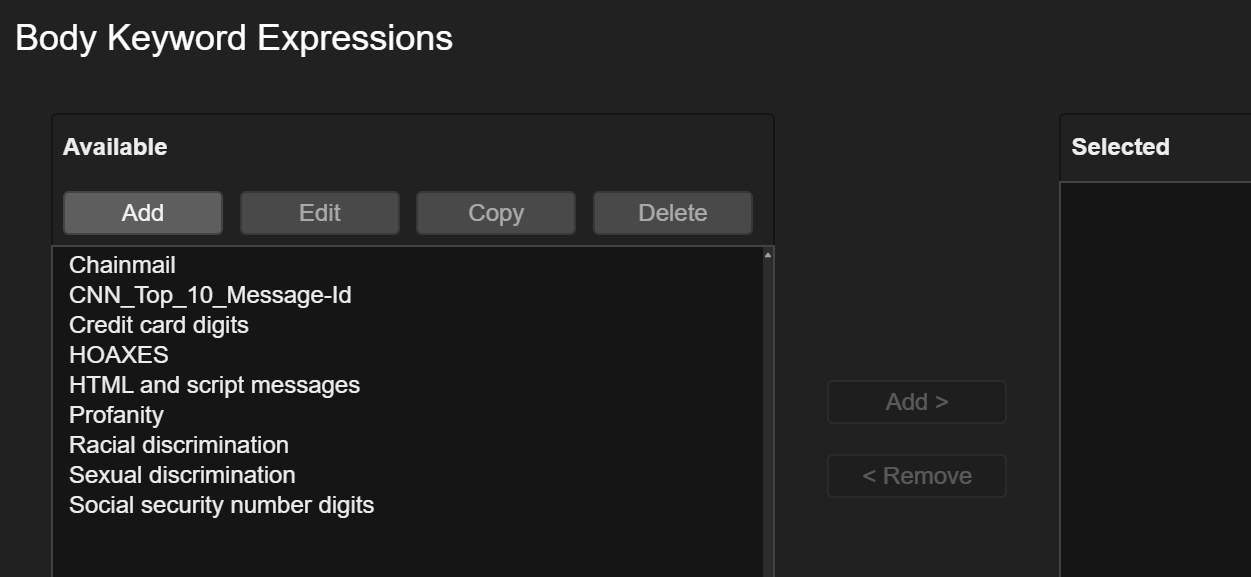Select Chainmail in the Available list

pyautogui.click(x=122, y=265)
